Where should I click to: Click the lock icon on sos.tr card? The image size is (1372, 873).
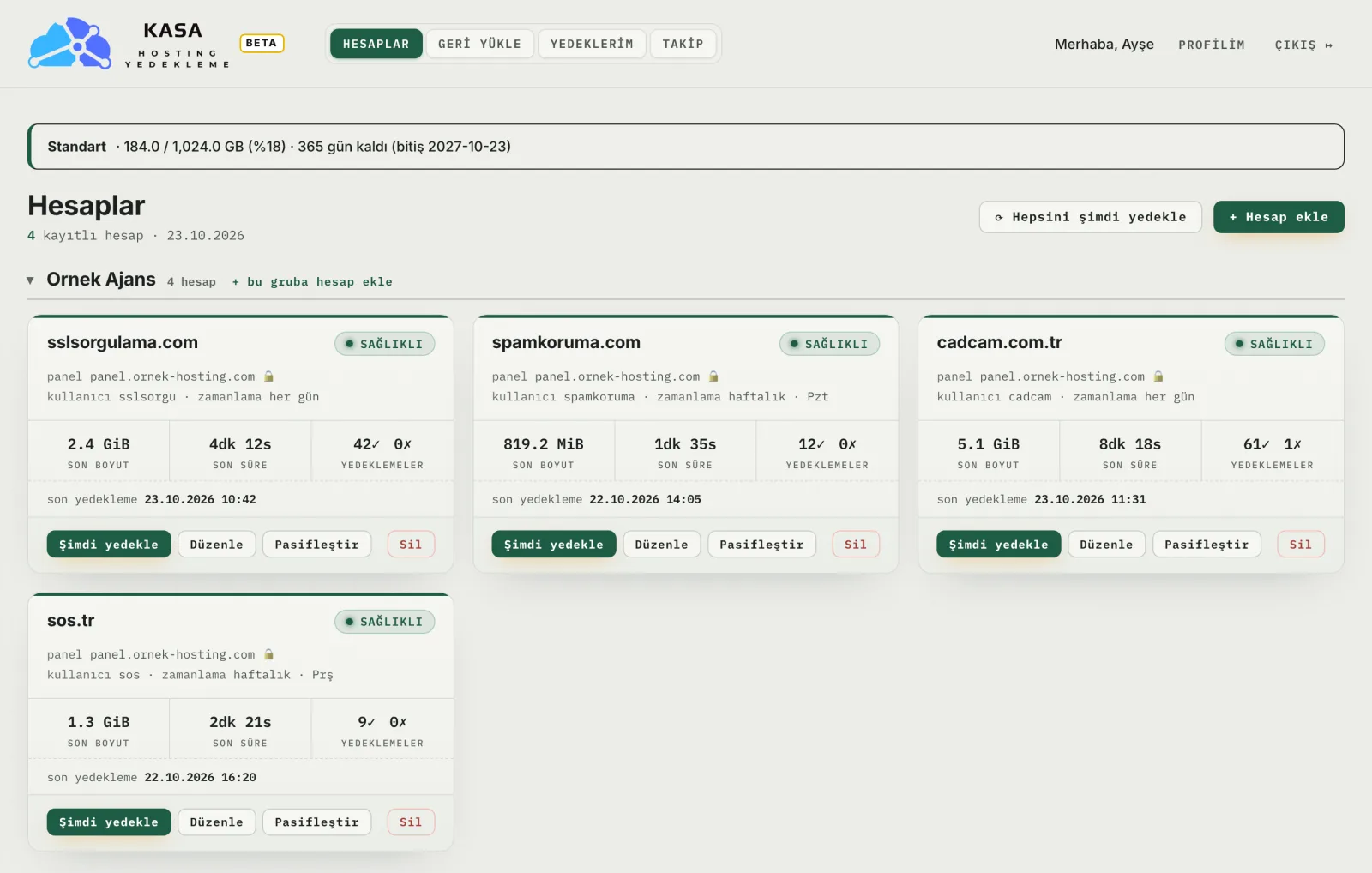pyautogui.click(x=268, y=654)
